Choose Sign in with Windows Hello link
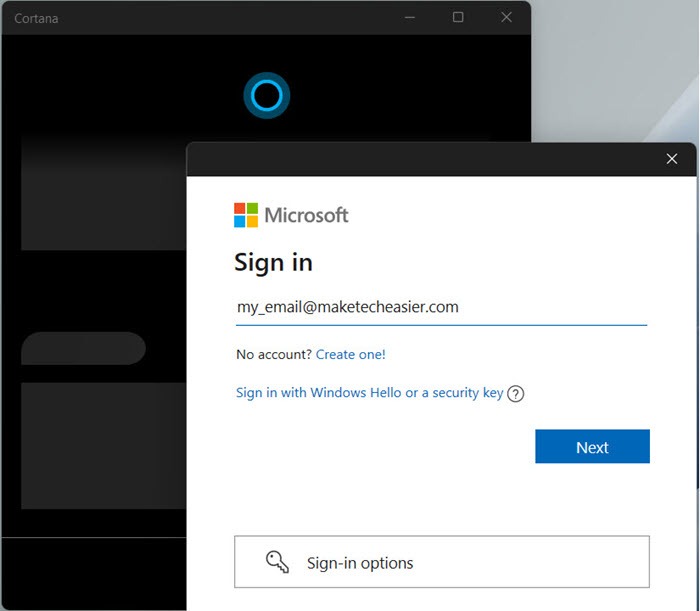 click(x=369, y=393)
